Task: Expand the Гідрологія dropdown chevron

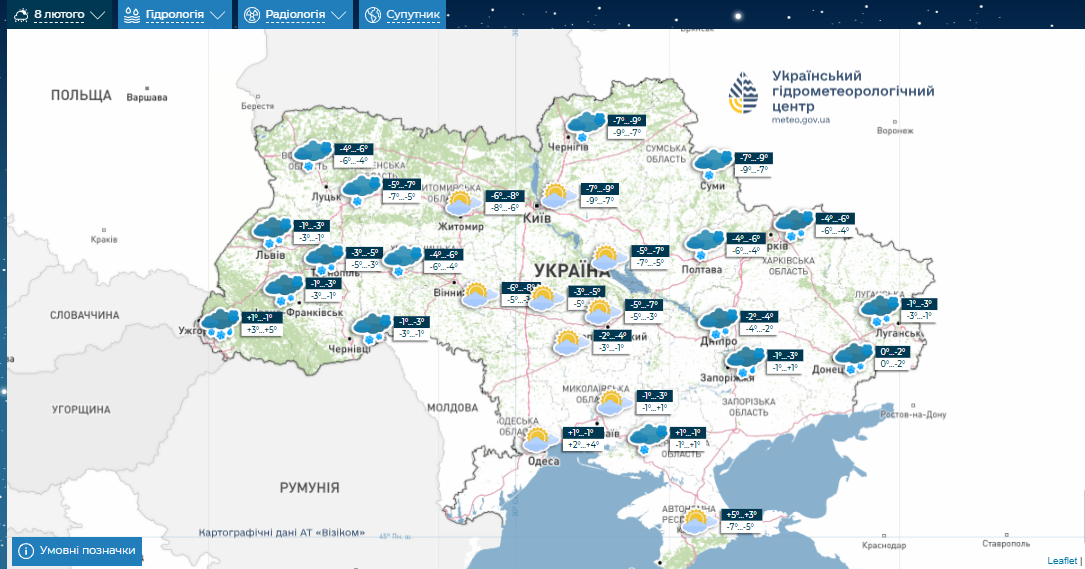Action: click(x=217, y=16)
